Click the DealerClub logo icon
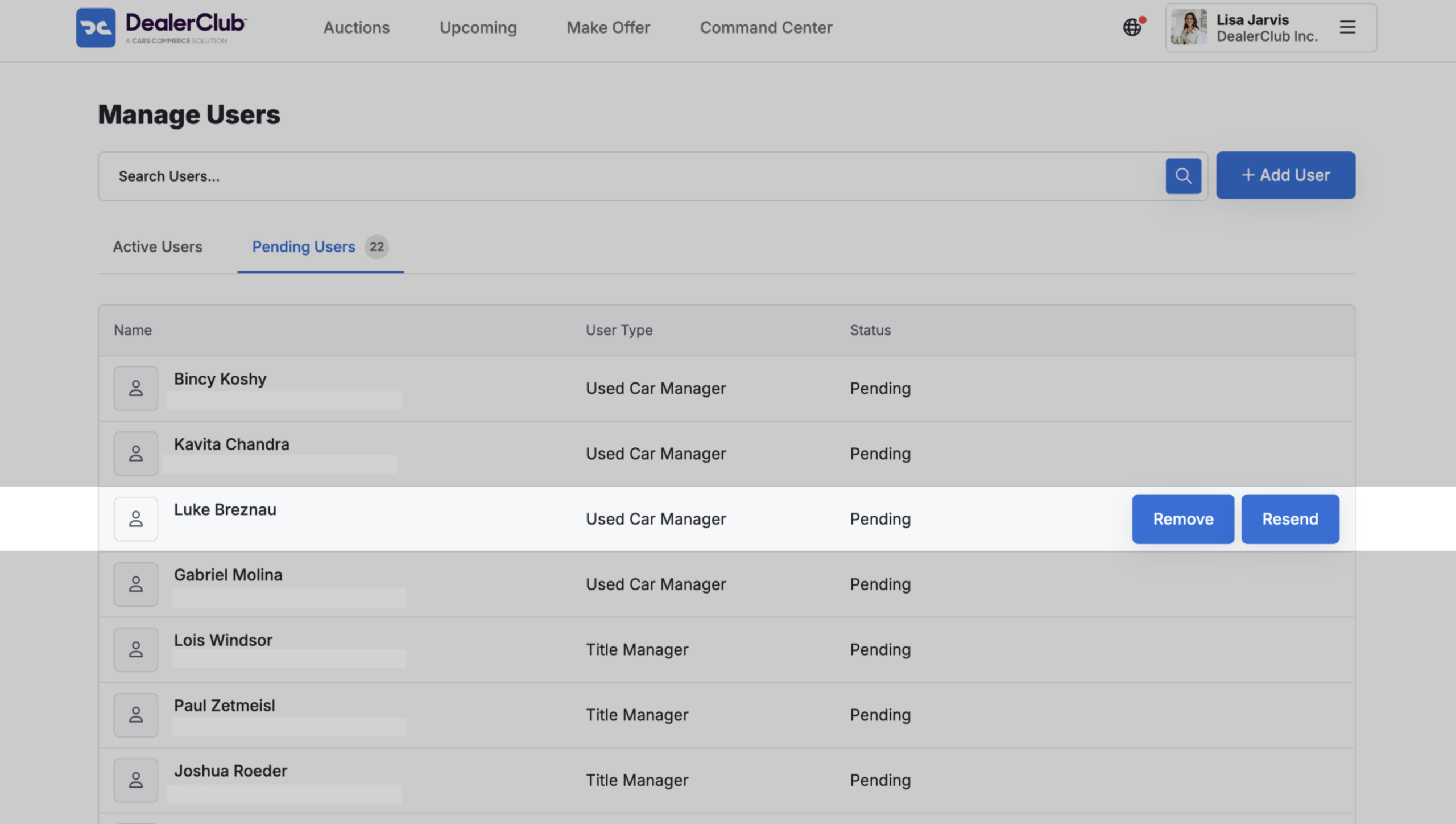The image size is (1456, 824). tap(96, 27)
